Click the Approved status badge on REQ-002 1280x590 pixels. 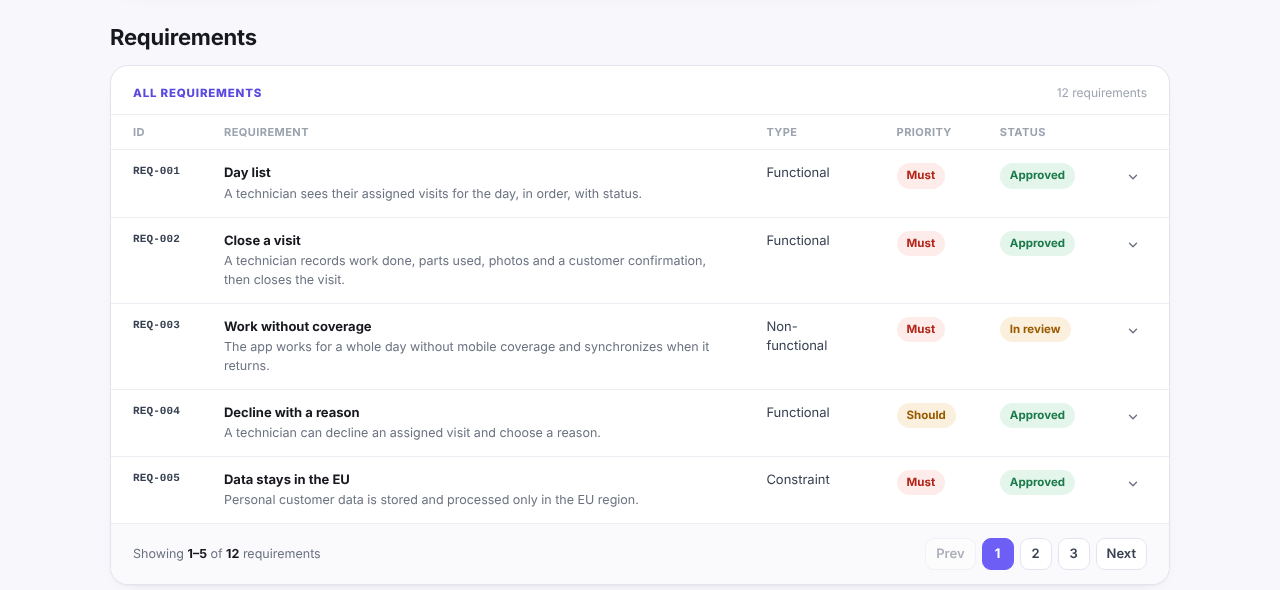(x=1037, y=244)
